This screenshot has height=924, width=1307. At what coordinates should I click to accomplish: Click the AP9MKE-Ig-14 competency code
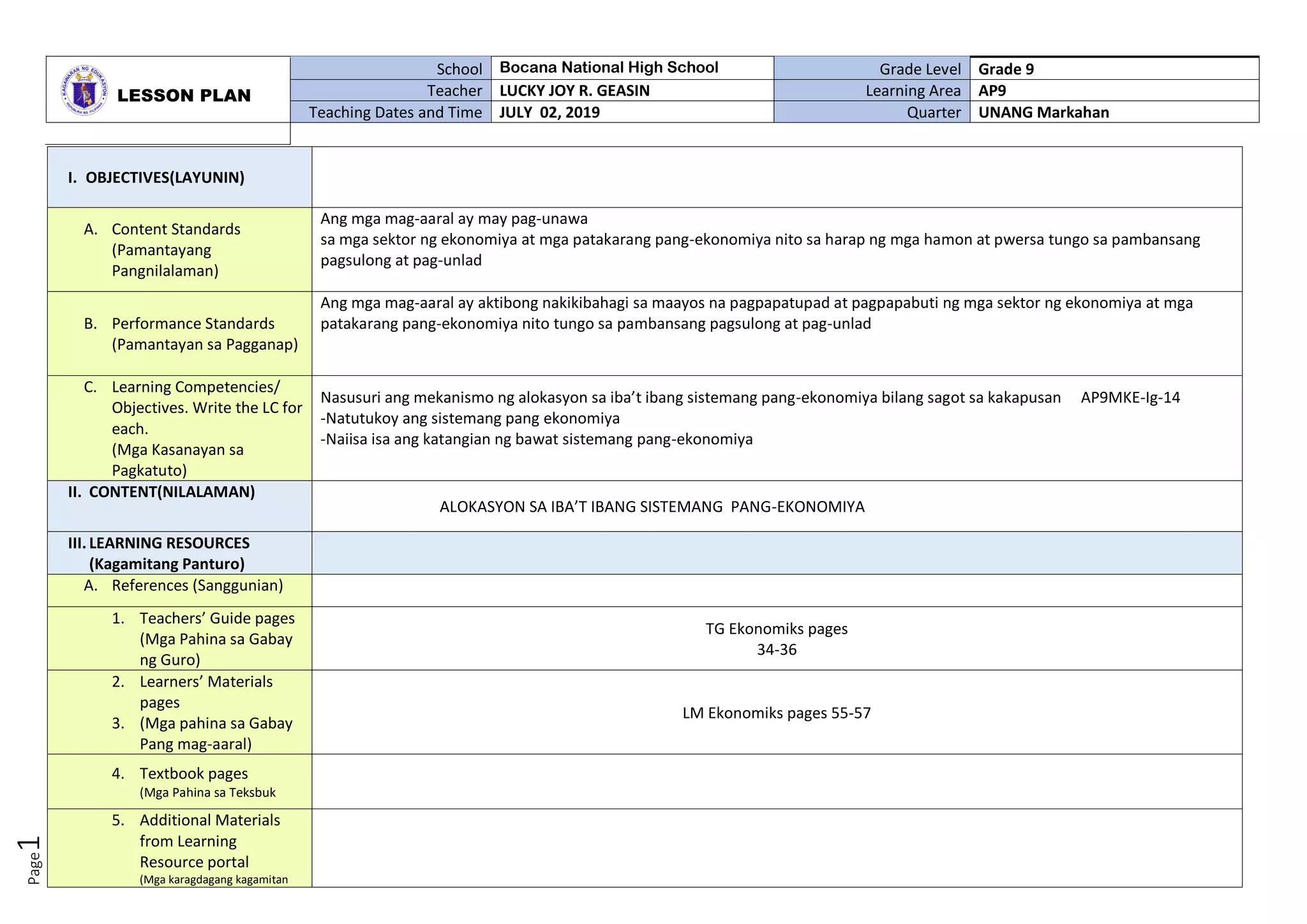1130,398
